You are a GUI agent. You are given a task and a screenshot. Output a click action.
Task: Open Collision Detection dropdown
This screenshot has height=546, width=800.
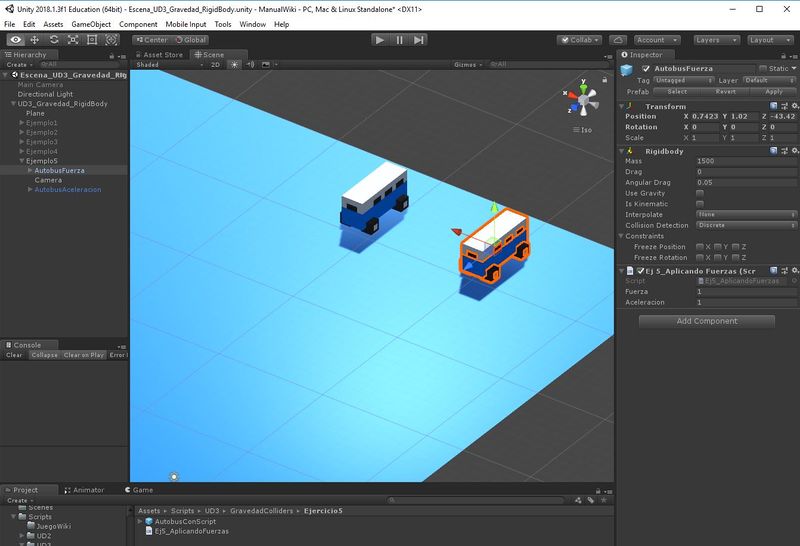tap(746, 226)
